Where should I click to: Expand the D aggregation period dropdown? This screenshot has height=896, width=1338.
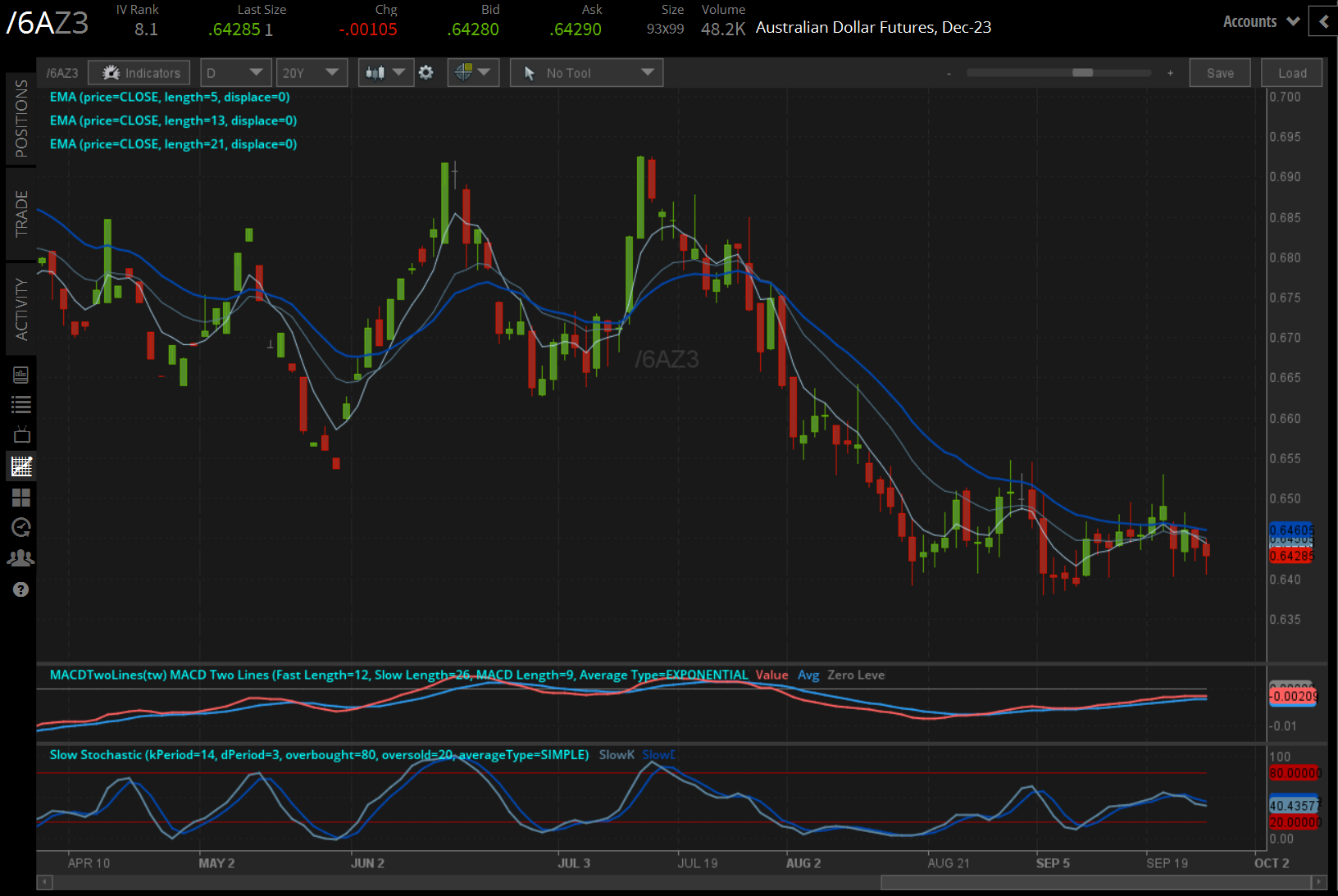[x=235, y=73]
